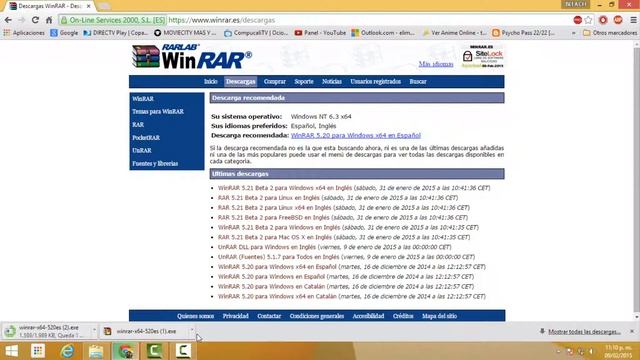Open File Explorer from the taskbar
The image size is (640, 360).
[96, 351]
